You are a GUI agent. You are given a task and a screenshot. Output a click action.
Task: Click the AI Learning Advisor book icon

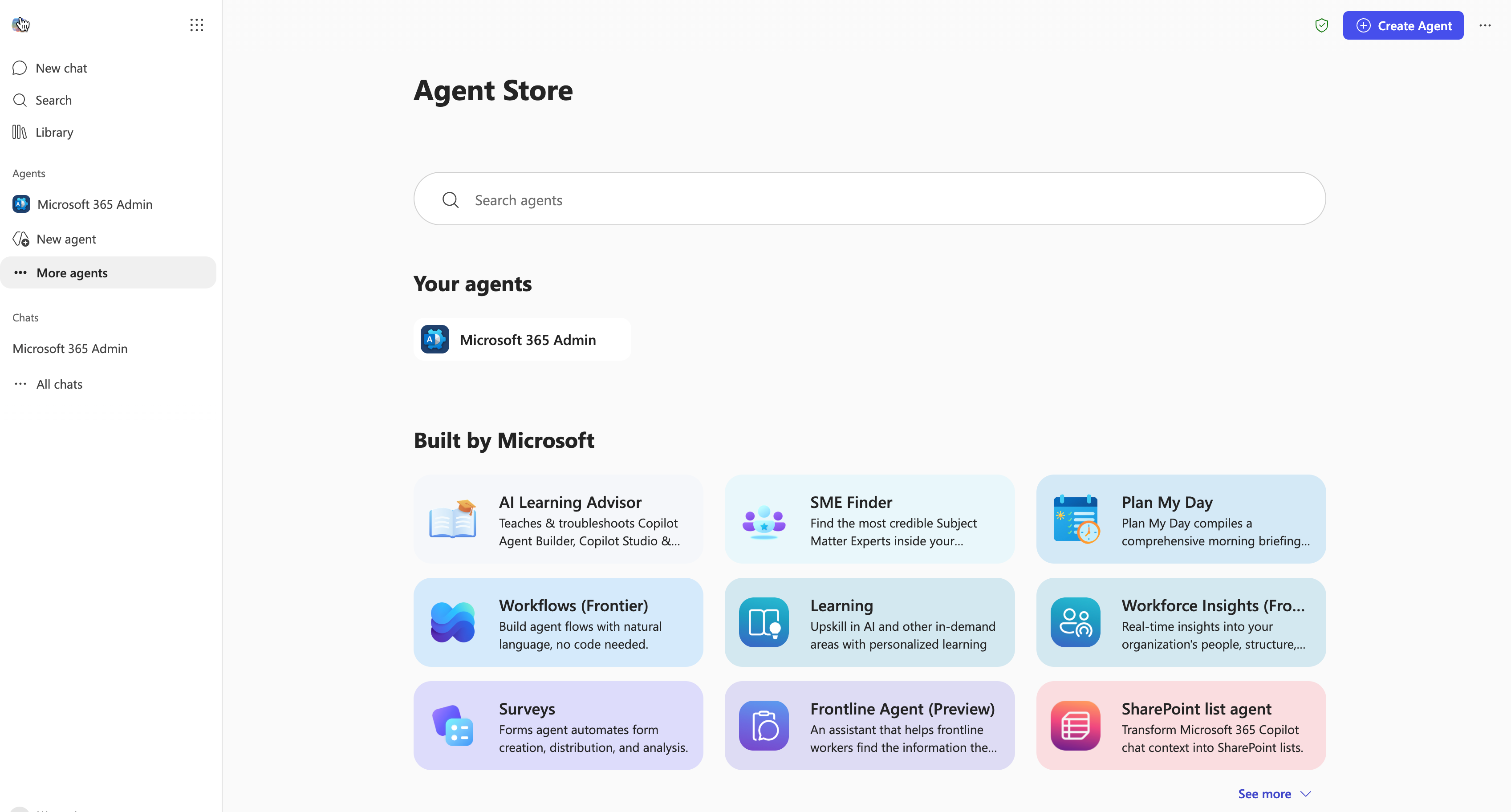point(453,519)
